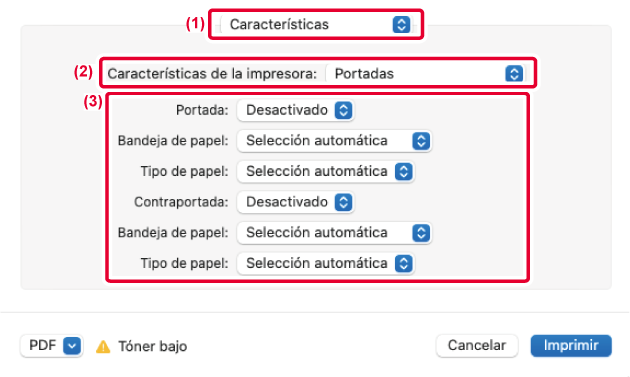Click the blue arrows next to Portadas
The width and height of the screenshot is (630, 377).
pyautogui.click(x=514, y=74)
